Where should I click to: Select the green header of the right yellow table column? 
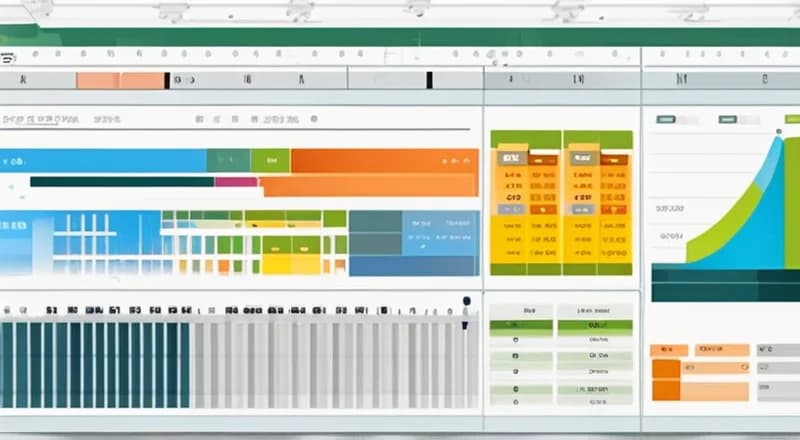pos(597,139)
